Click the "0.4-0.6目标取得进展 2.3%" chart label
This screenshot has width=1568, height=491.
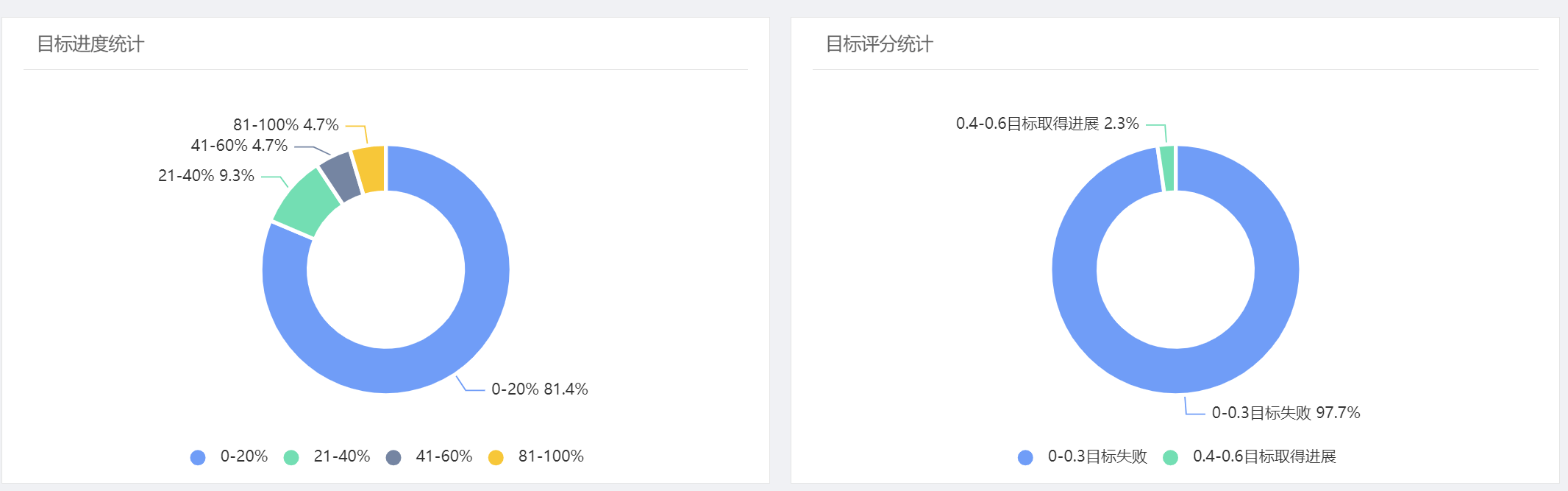point(1047,124)
